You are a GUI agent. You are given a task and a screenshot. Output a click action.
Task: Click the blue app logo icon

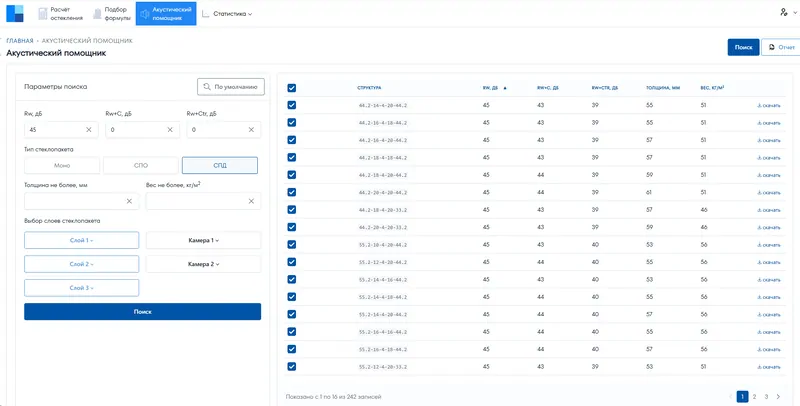pos(14,14)
